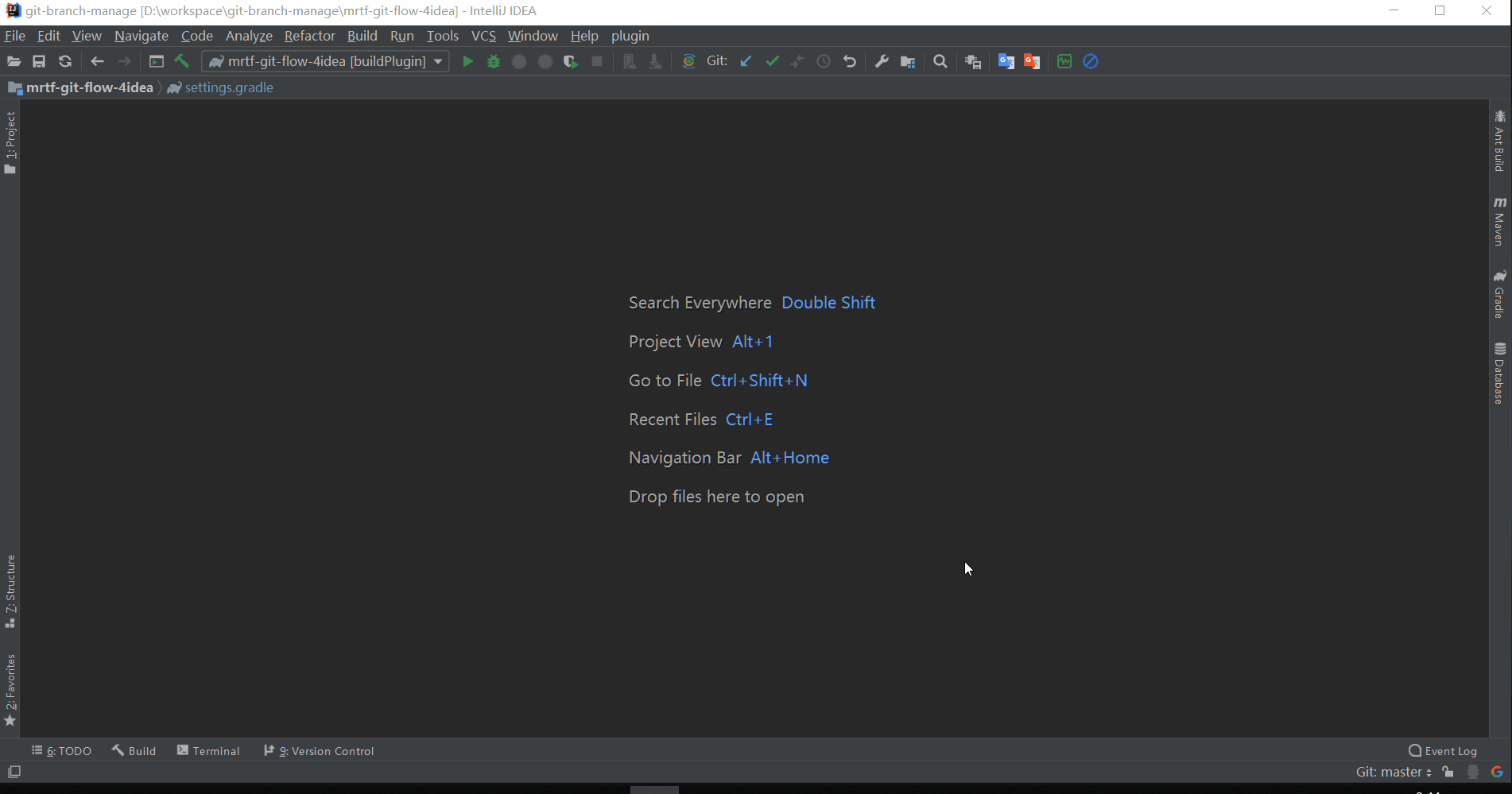Open the TODO tool window

[x=62, y=751]
